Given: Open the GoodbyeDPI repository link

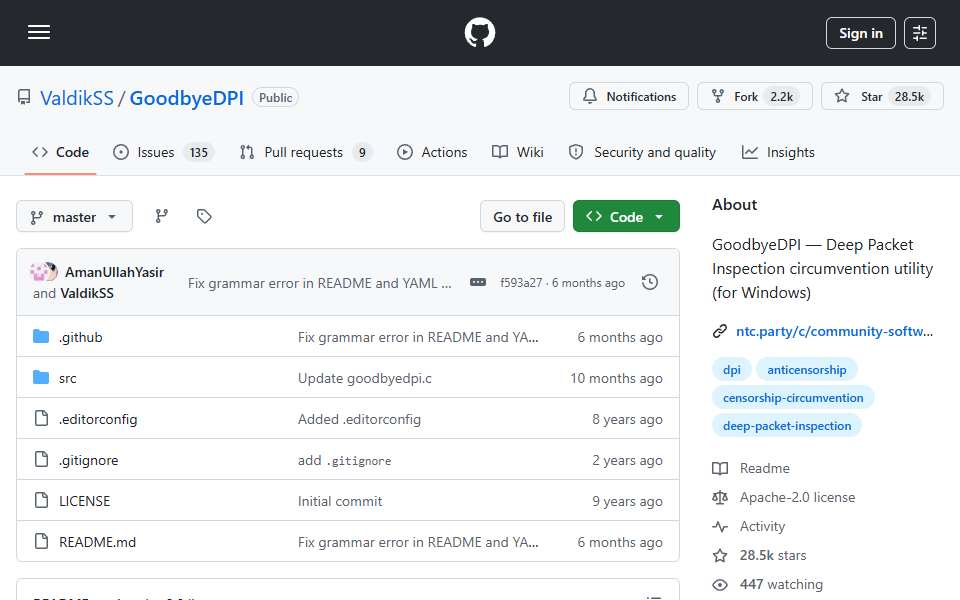Looking at the screenshot, I should (187, 98).
